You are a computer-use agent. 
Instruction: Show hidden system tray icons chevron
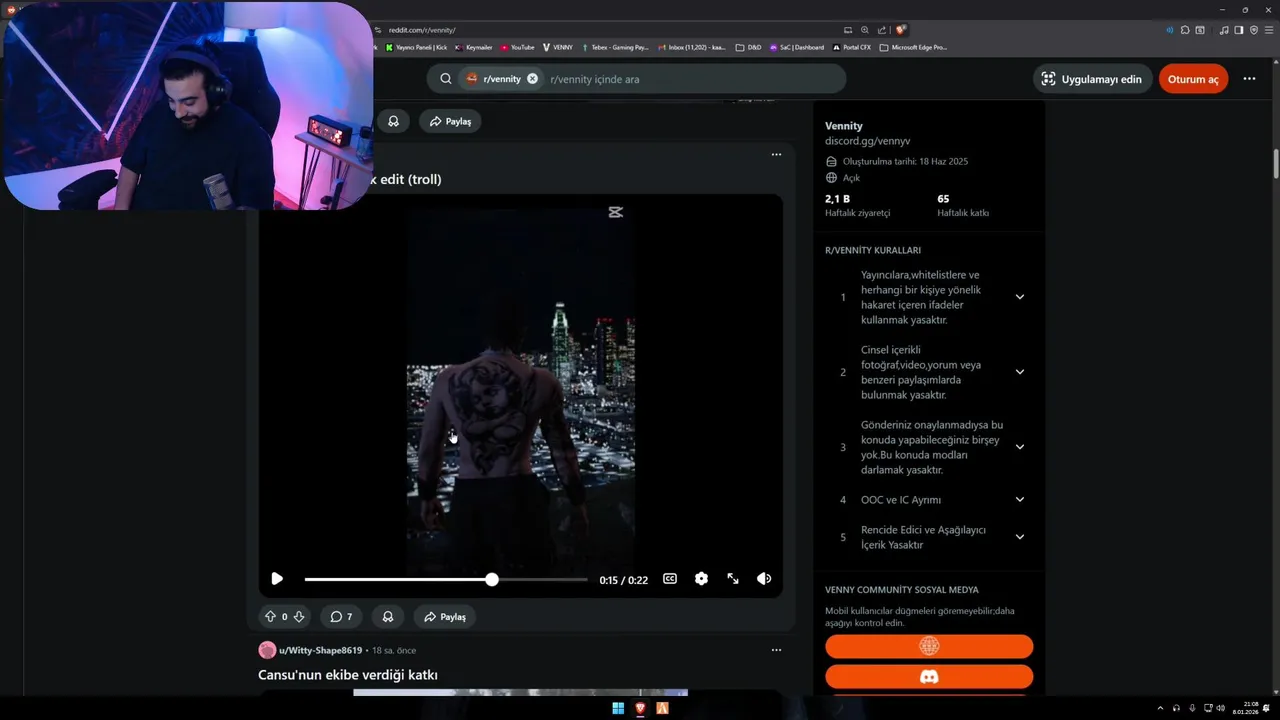(1160, 708)
